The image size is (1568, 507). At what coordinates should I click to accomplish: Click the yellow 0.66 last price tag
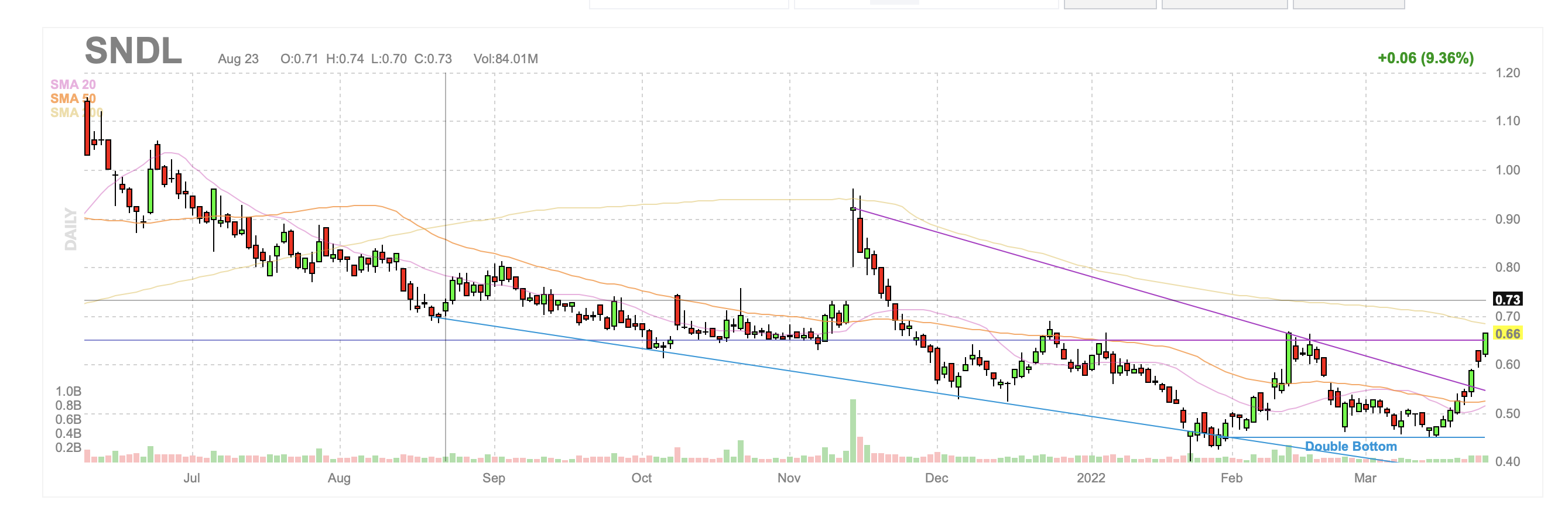(x=1507, y=334)
